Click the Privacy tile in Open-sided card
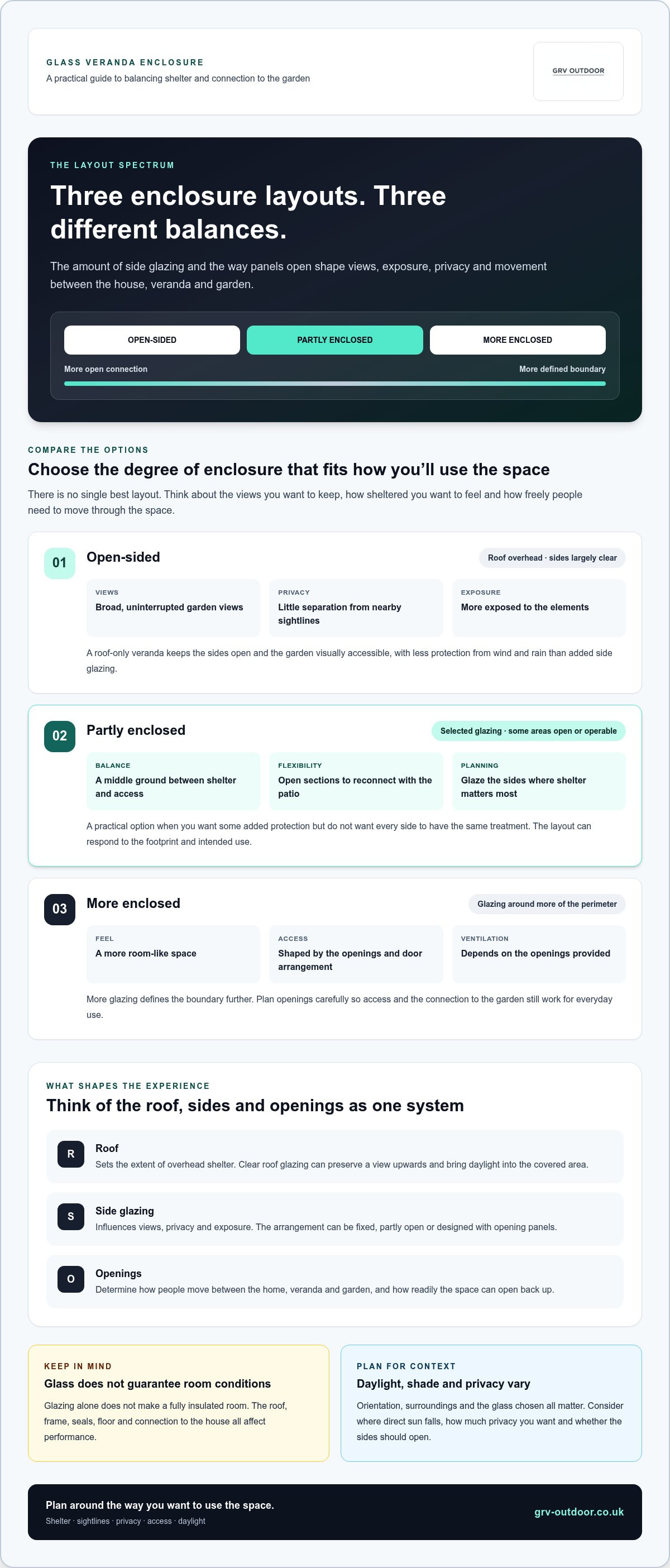 coord(356,608)
